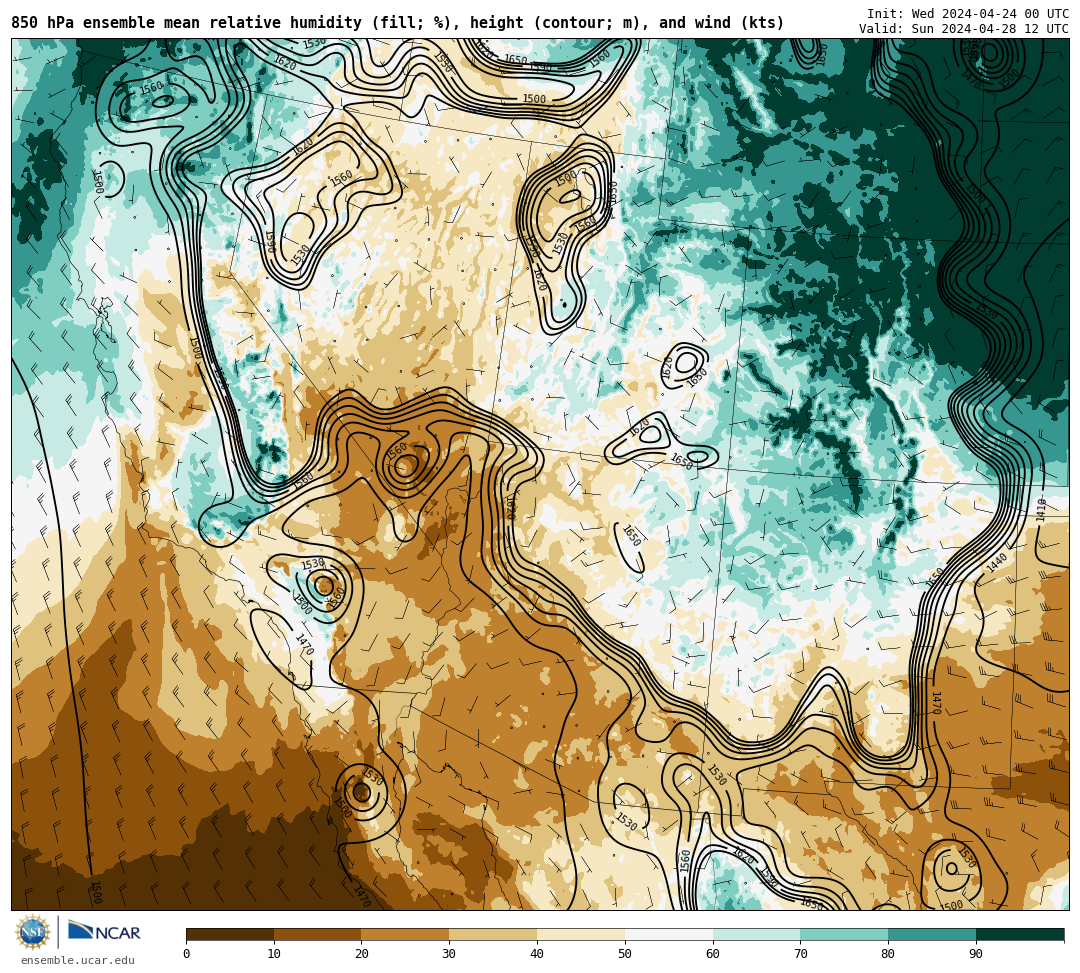This screenshot has height=973, width=1080.
Task: Click the 0-10% darkest brown colorbar segment
Action: pos(230,934)
